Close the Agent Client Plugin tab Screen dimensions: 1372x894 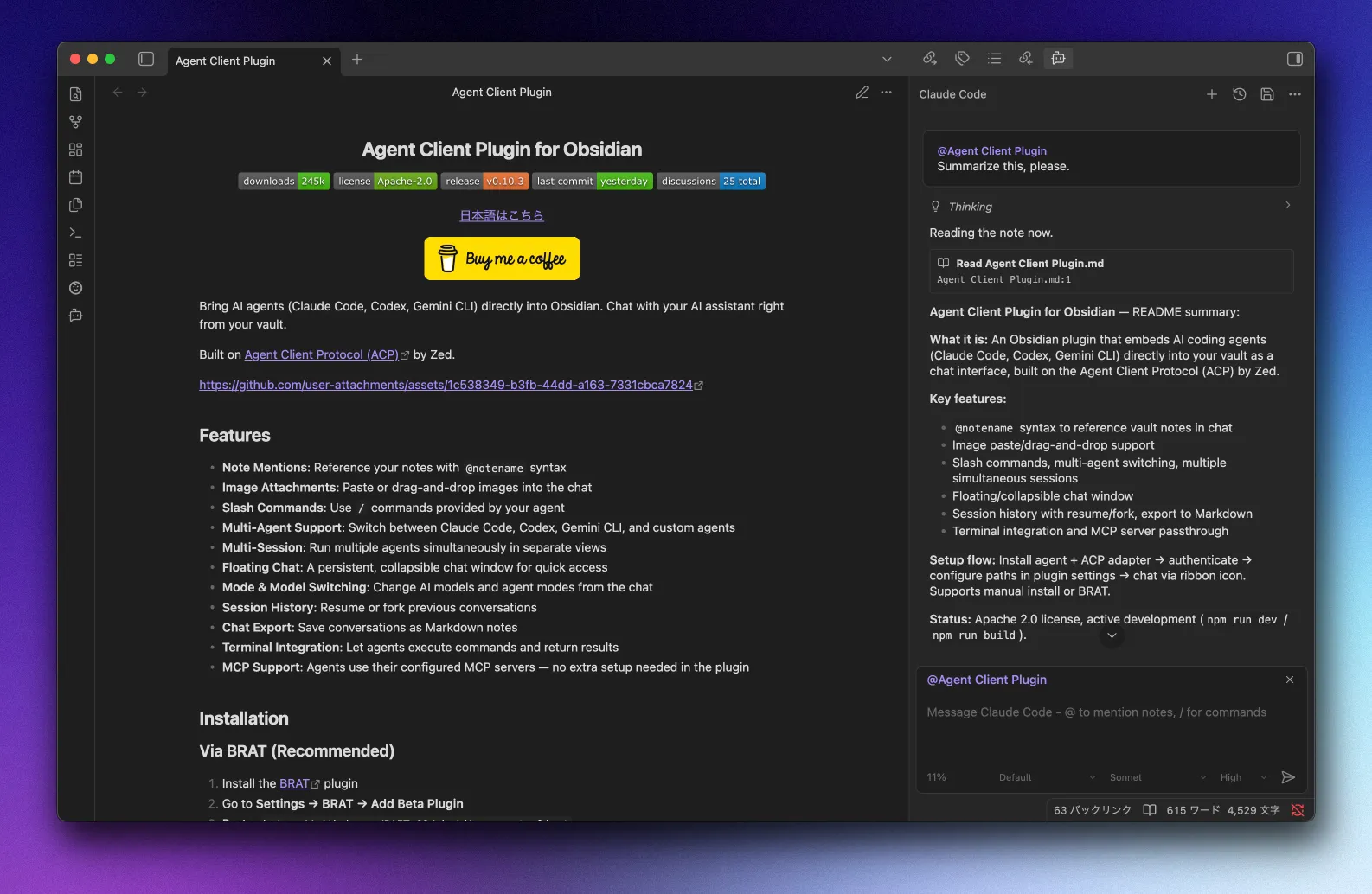[x=327, y=61]
